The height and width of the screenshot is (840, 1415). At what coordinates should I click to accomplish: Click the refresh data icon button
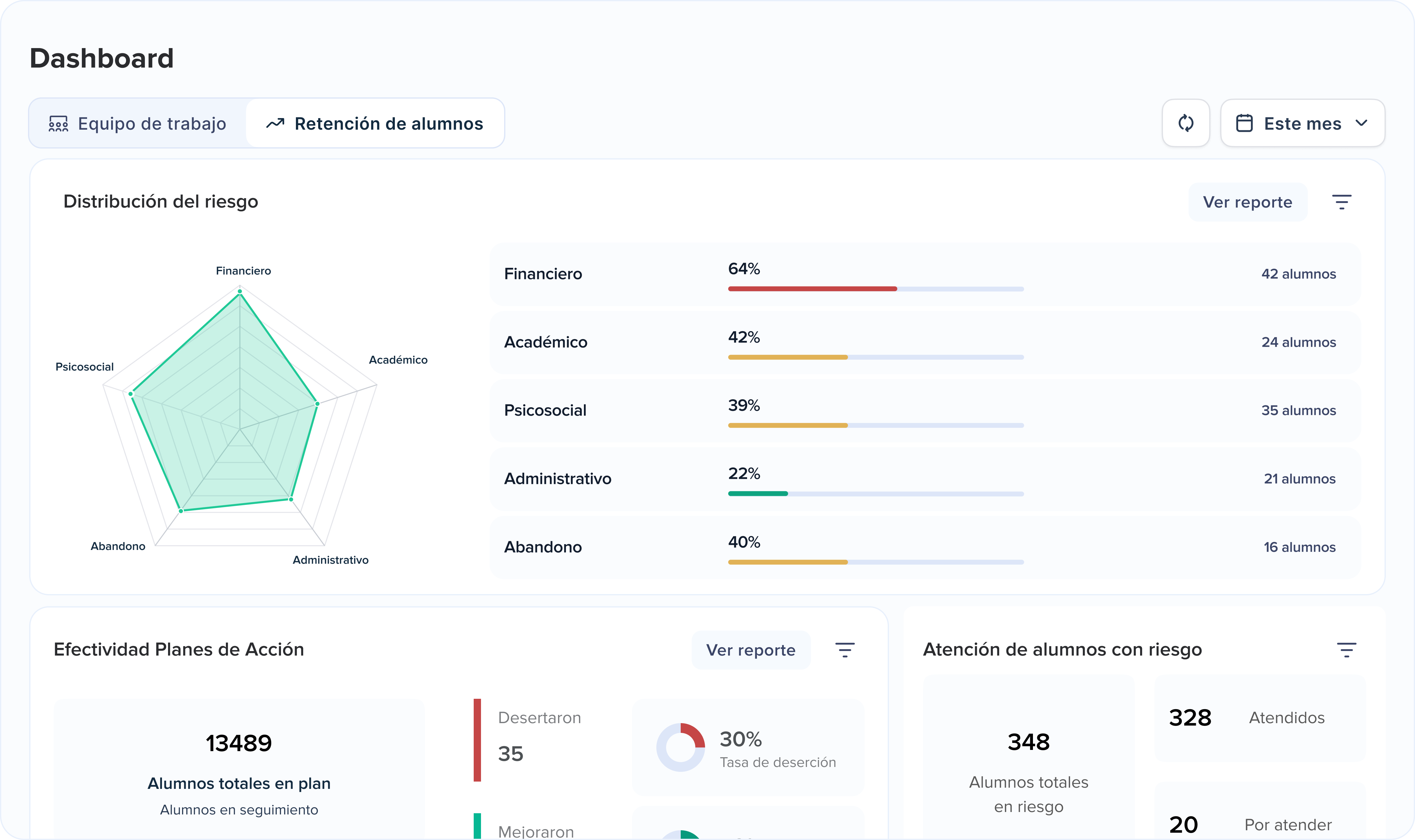(1186, 123)
